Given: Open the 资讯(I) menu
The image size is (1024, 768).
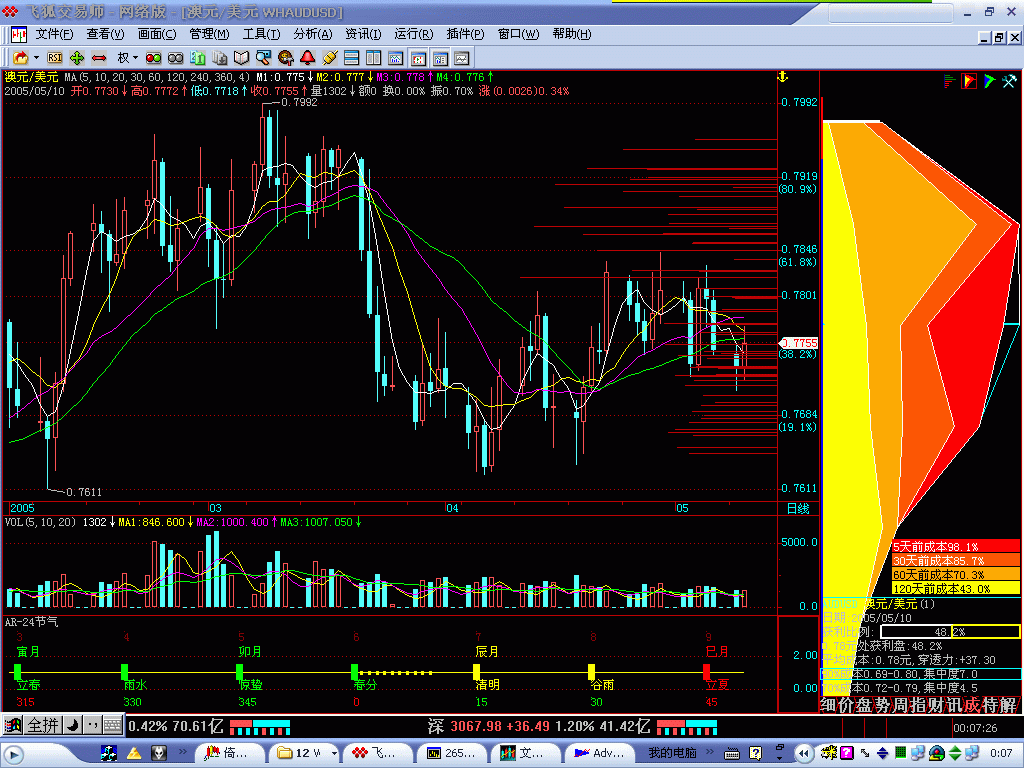Looking at the screenshot, I should click(x=363, y=34).
